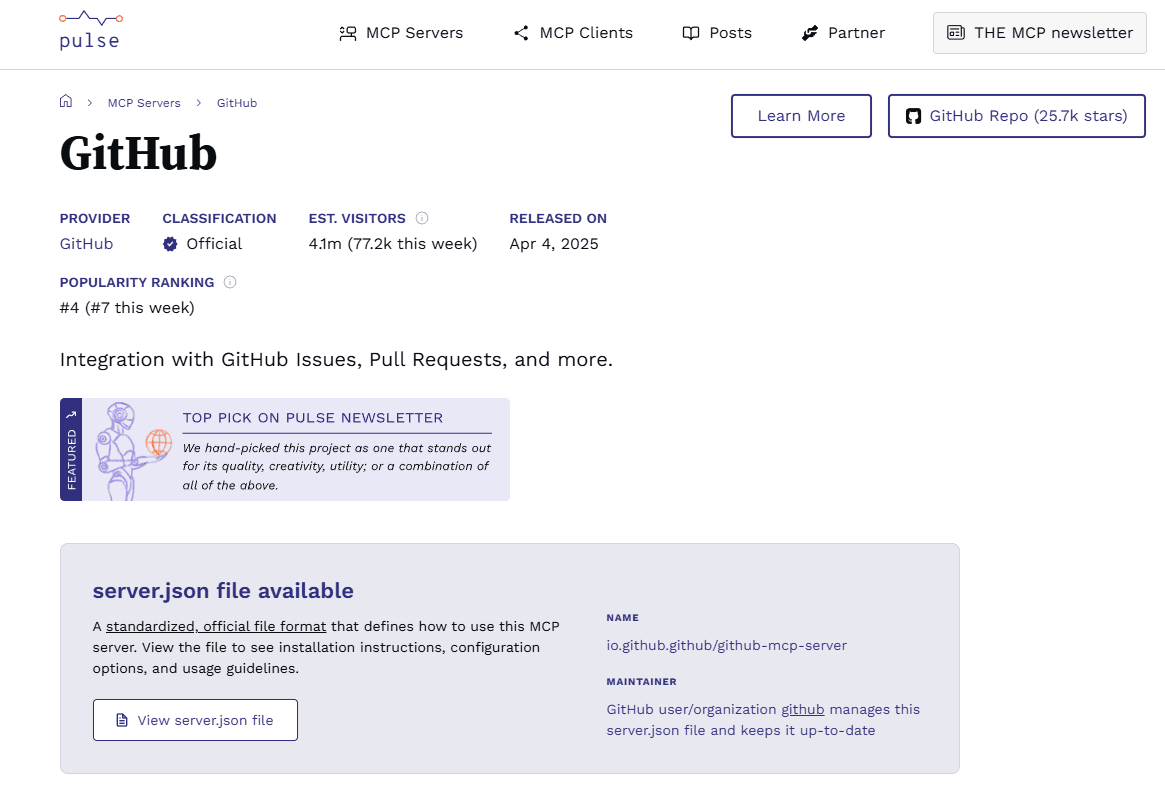Click the Official verified badge icon
Image resolution: width=1165 pixels, height=797 pixels.
(x=169, y=243)
